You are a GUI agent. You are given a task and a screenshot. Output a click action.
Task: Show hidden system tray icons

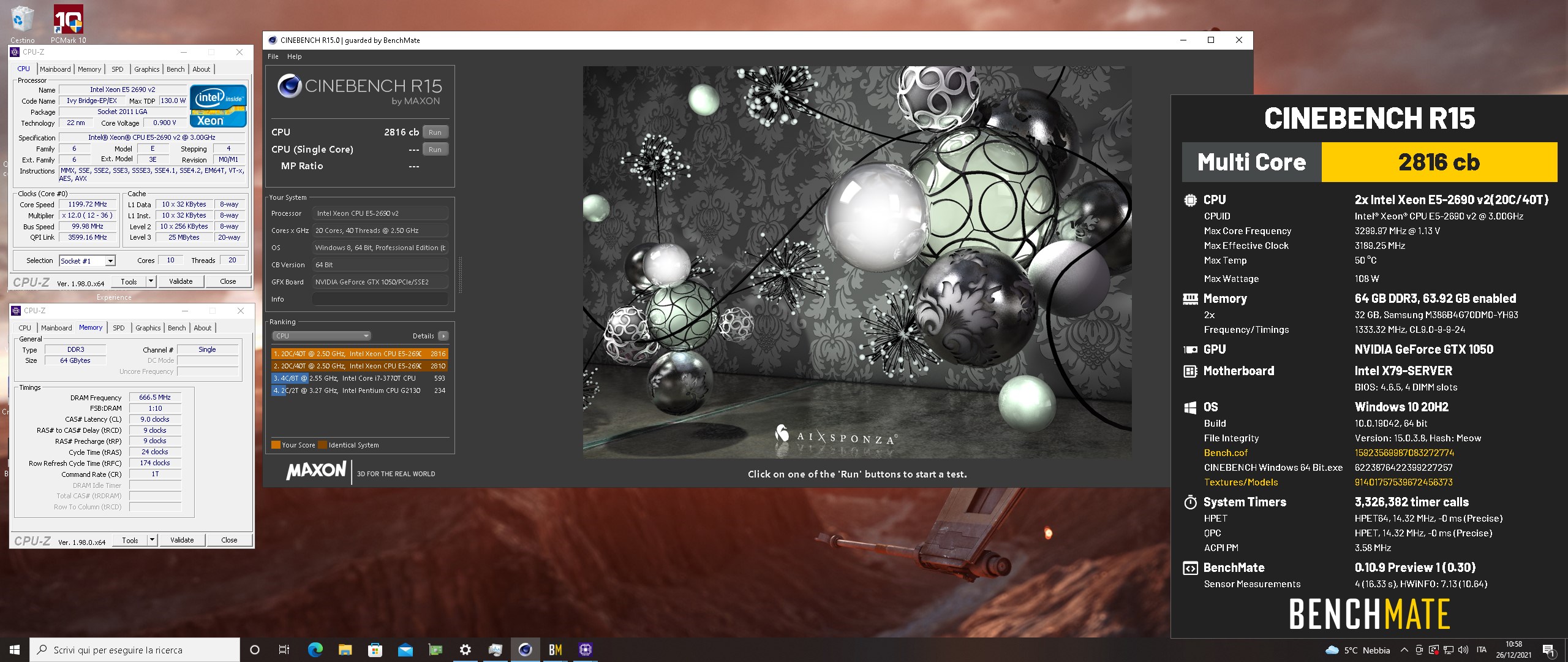coord(1404,650)
